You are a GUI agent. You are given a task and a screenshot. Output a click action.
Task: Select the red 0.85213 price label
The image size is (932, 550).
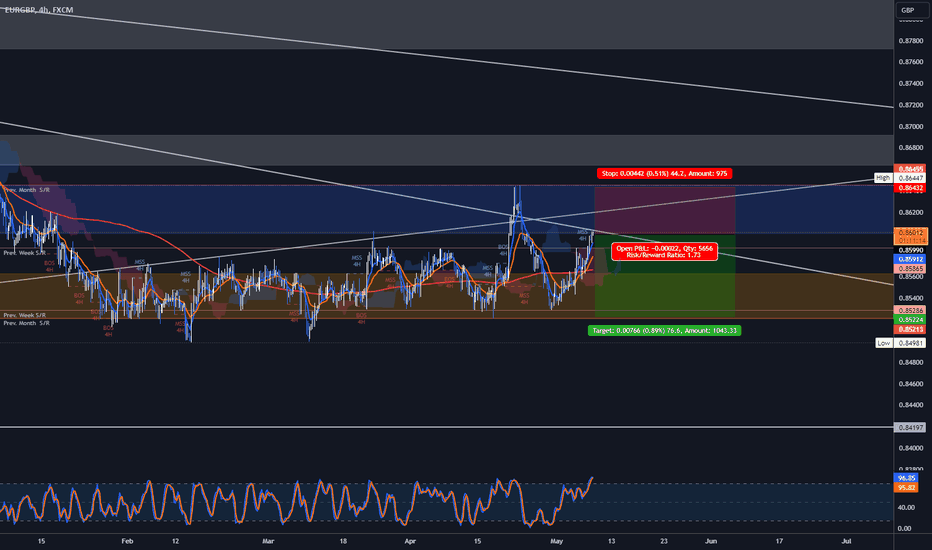tap(911, 329)
